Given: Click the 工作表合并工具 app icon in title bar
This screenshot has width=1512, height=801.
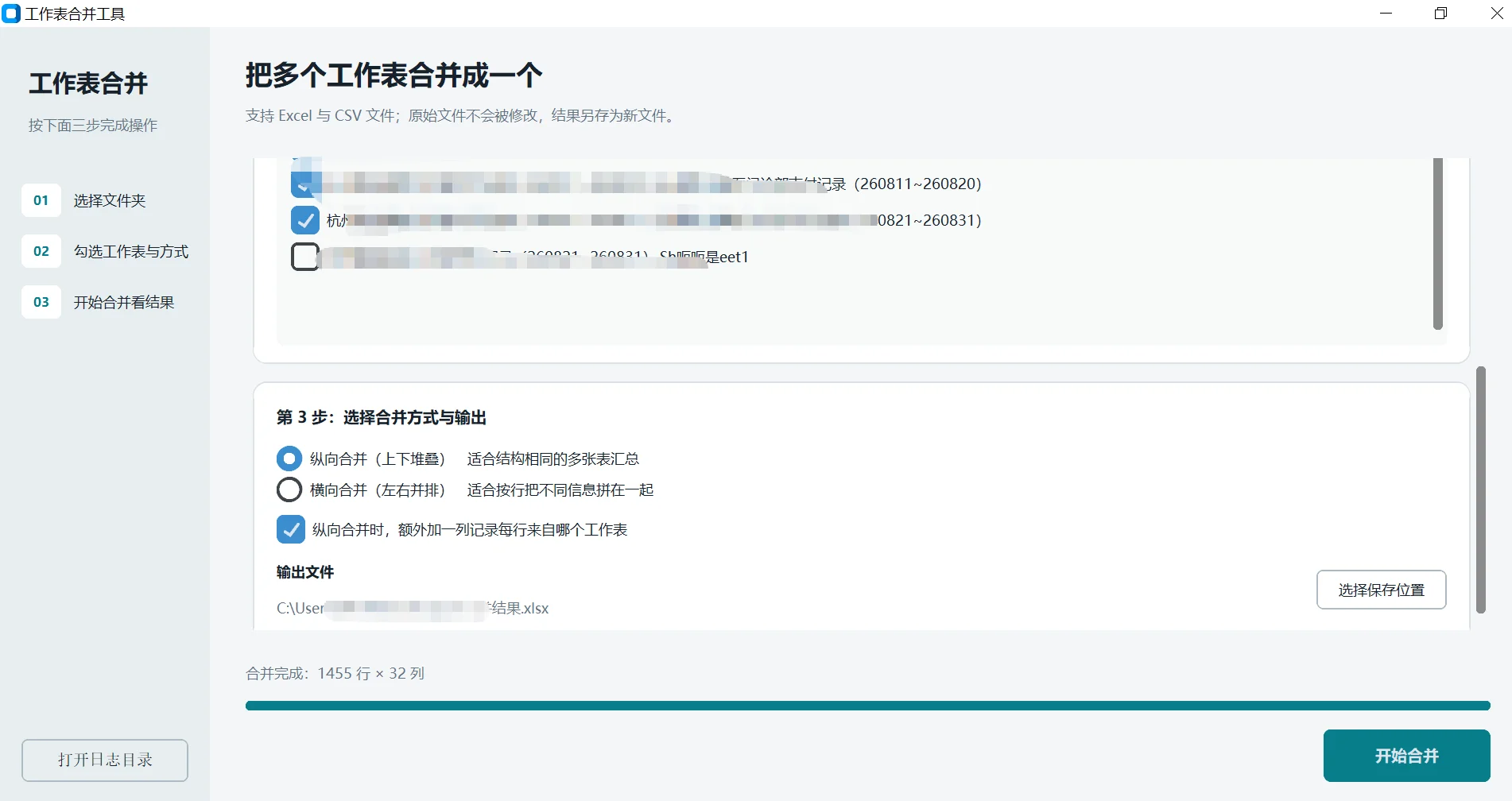Looking at the screenshot, I should pos(11,14).
